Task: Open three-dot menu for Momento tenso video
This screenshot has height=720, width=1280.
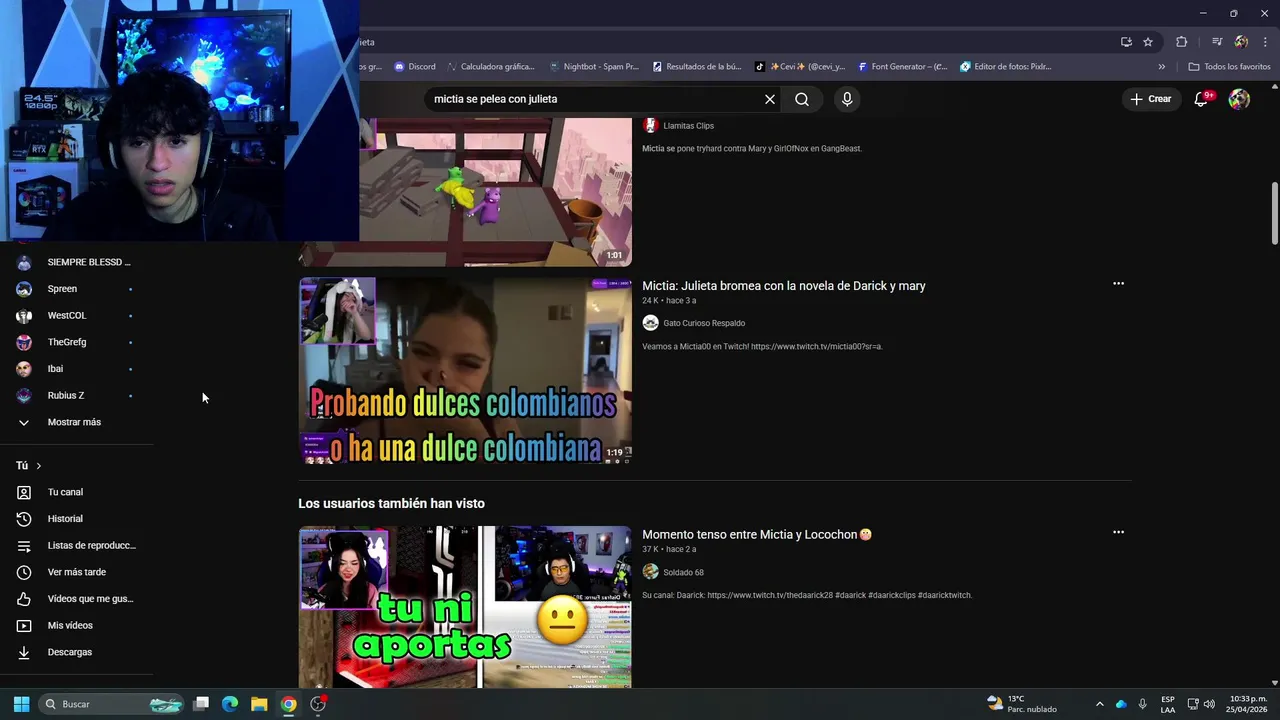Action: tap(1118, 532)
